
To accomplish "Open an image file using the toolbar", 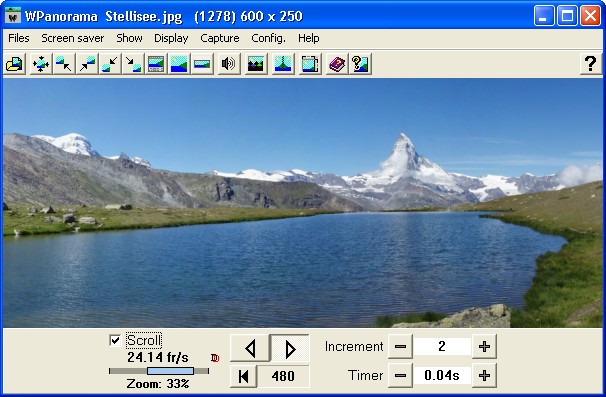I will tap(14, 64).
